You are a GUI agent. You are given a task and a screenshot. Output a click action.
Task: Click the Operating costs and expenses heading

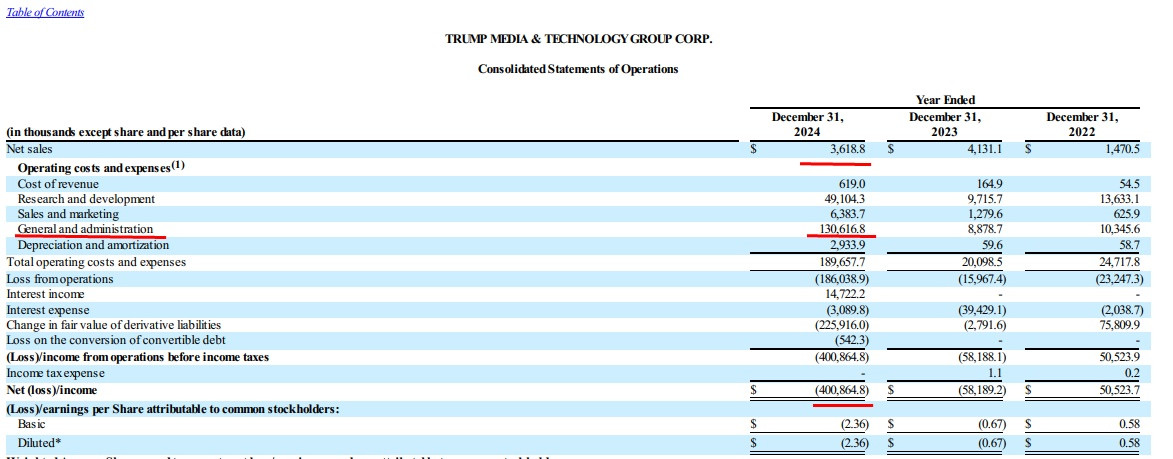(x=101, y=167)
